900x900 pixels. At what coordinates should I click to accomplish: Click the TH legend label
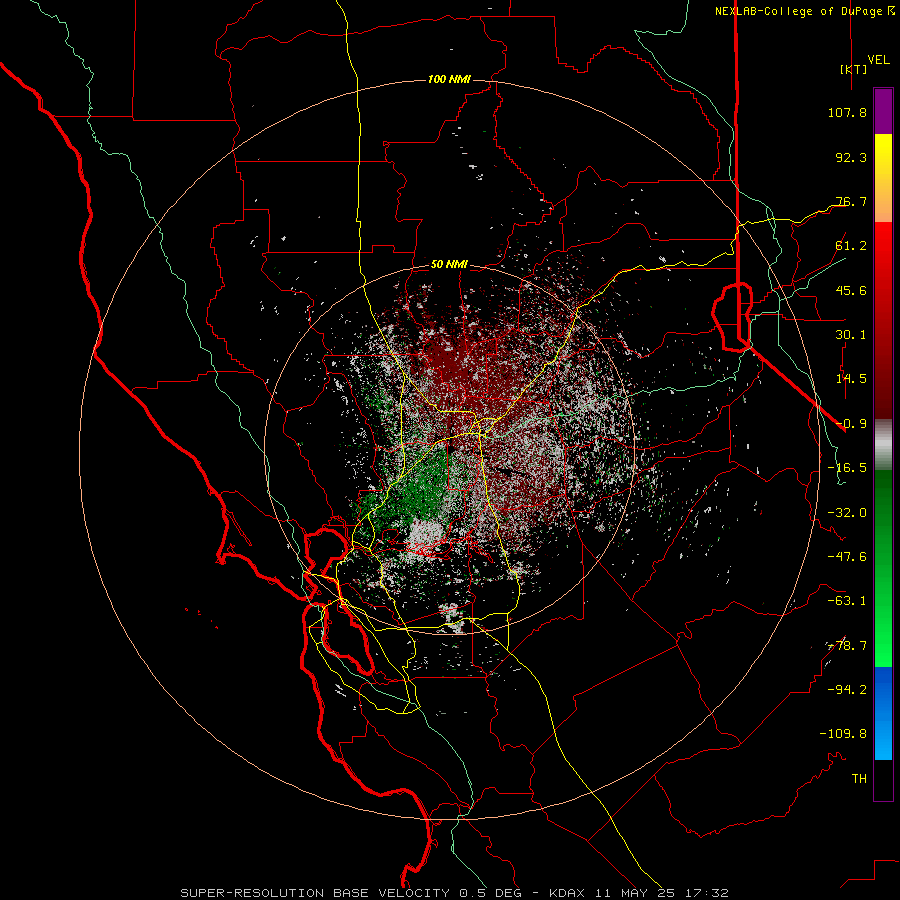(859, 779)
